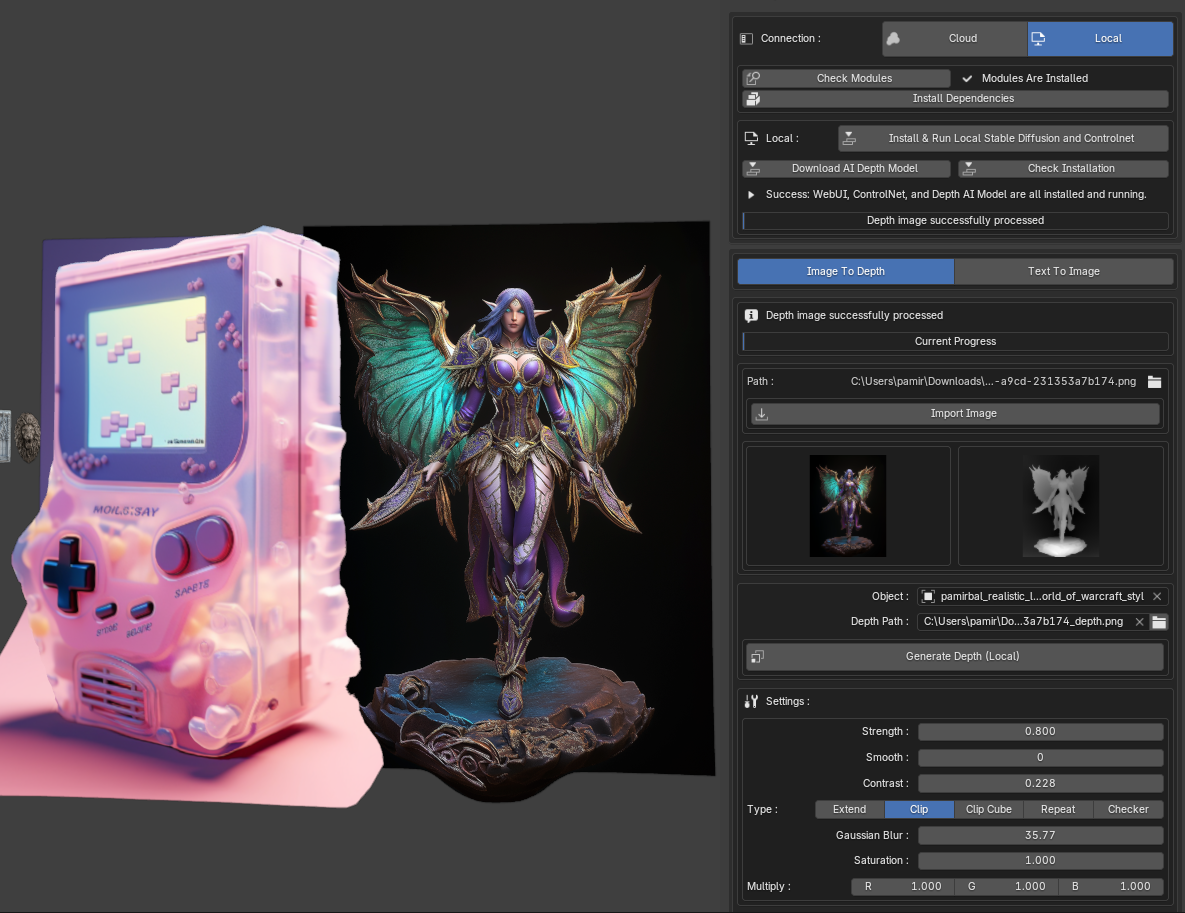This screenshot has height=913, width=1185.
Task: Select the Checker type option
Action: pos(1128,809)
